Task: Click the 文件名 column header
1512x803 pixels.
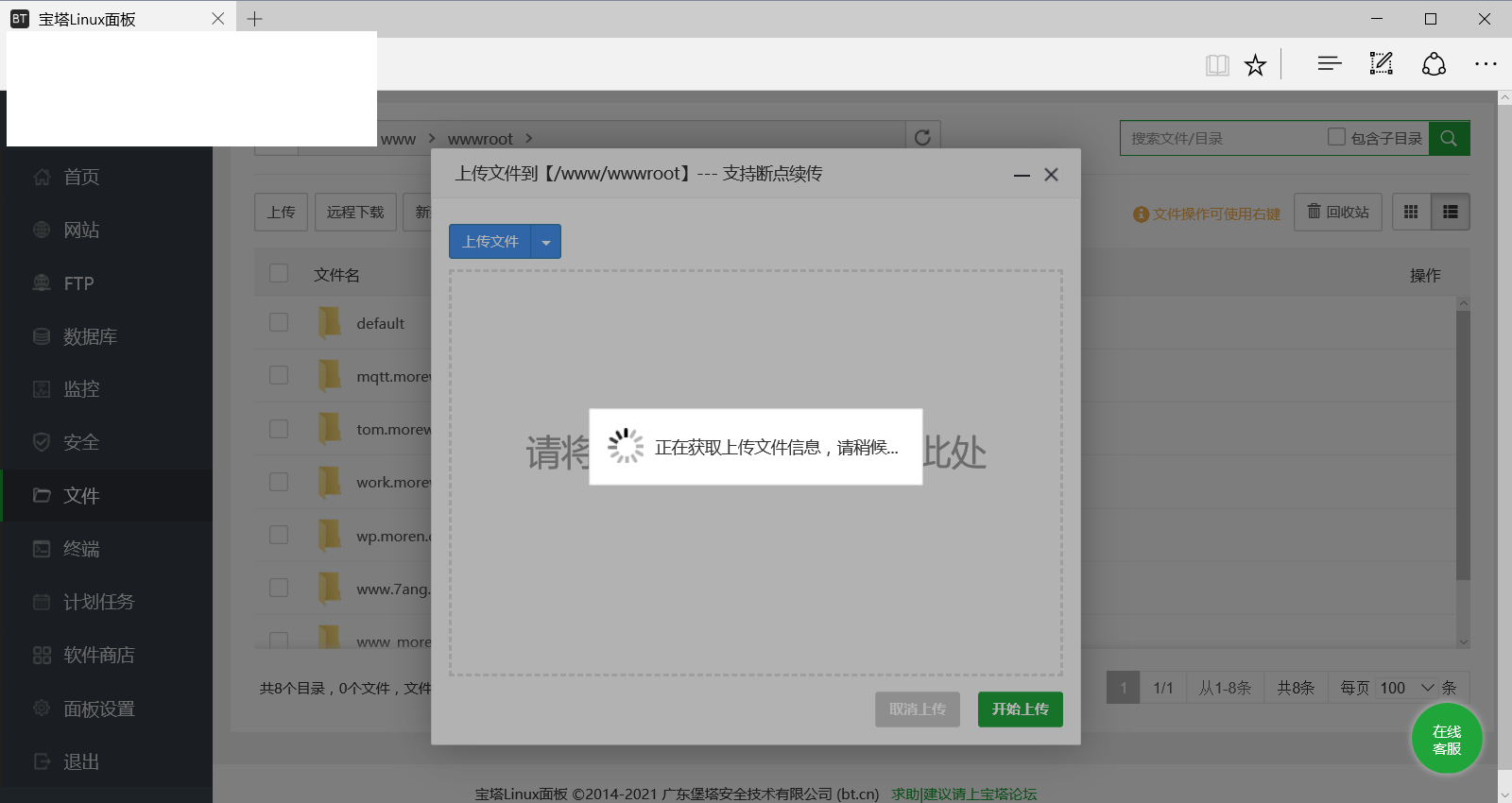Action: pyautogui.click(x=336, y=275)
